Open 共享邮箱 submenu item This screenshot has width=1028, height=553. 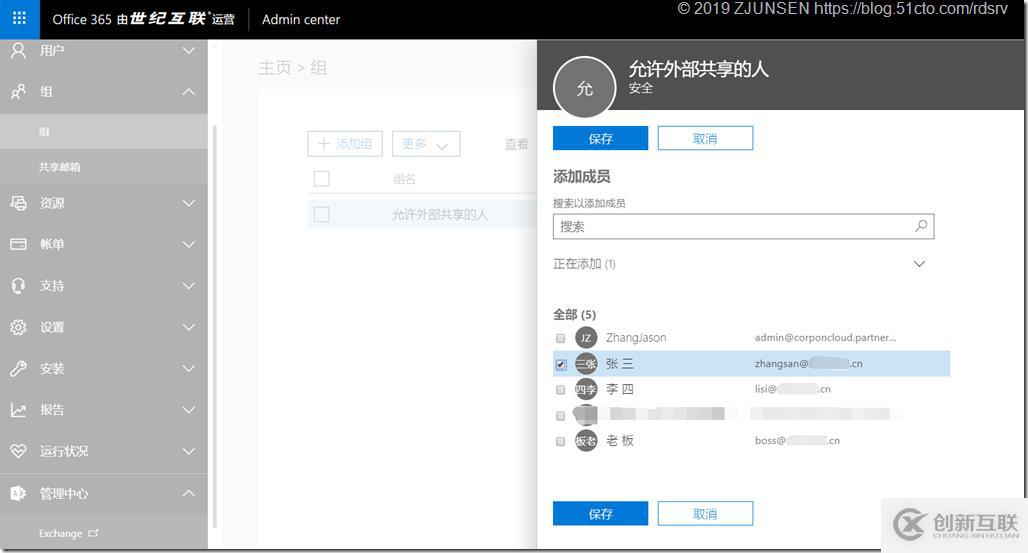pos(104,167)
